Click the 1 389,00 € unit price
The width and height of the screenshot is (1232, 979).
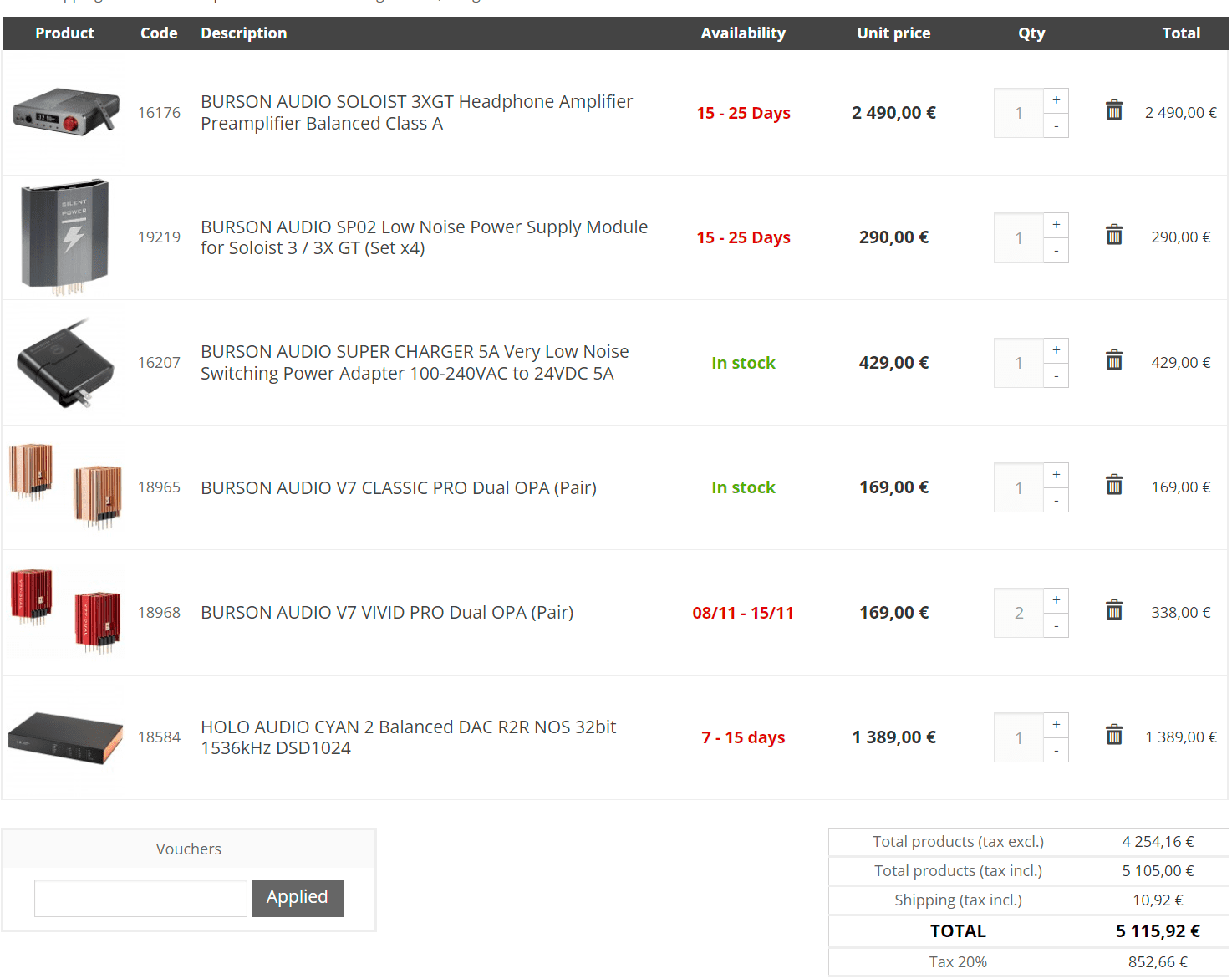pos(893,737)
